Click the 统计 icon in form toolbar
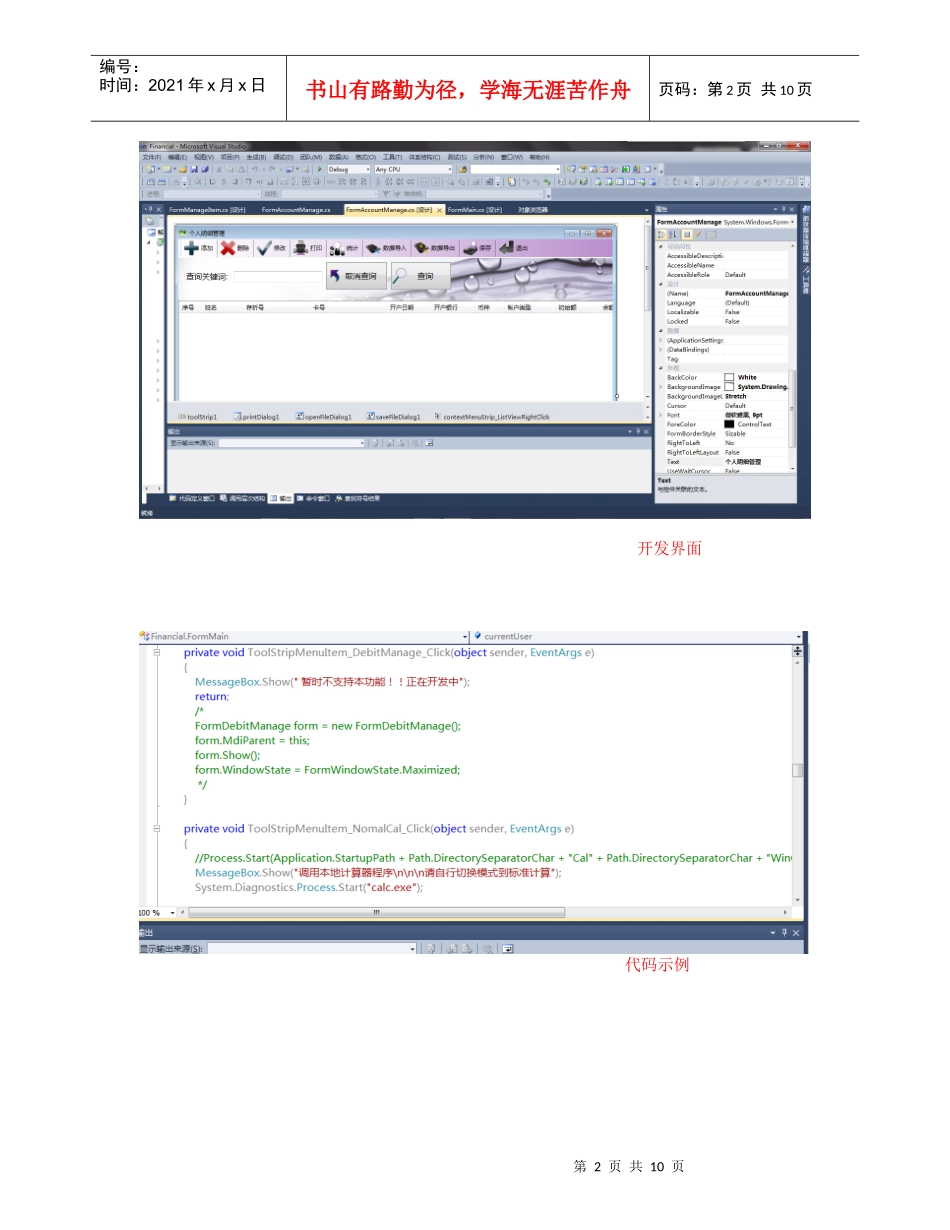 click(x=337, y=247)
